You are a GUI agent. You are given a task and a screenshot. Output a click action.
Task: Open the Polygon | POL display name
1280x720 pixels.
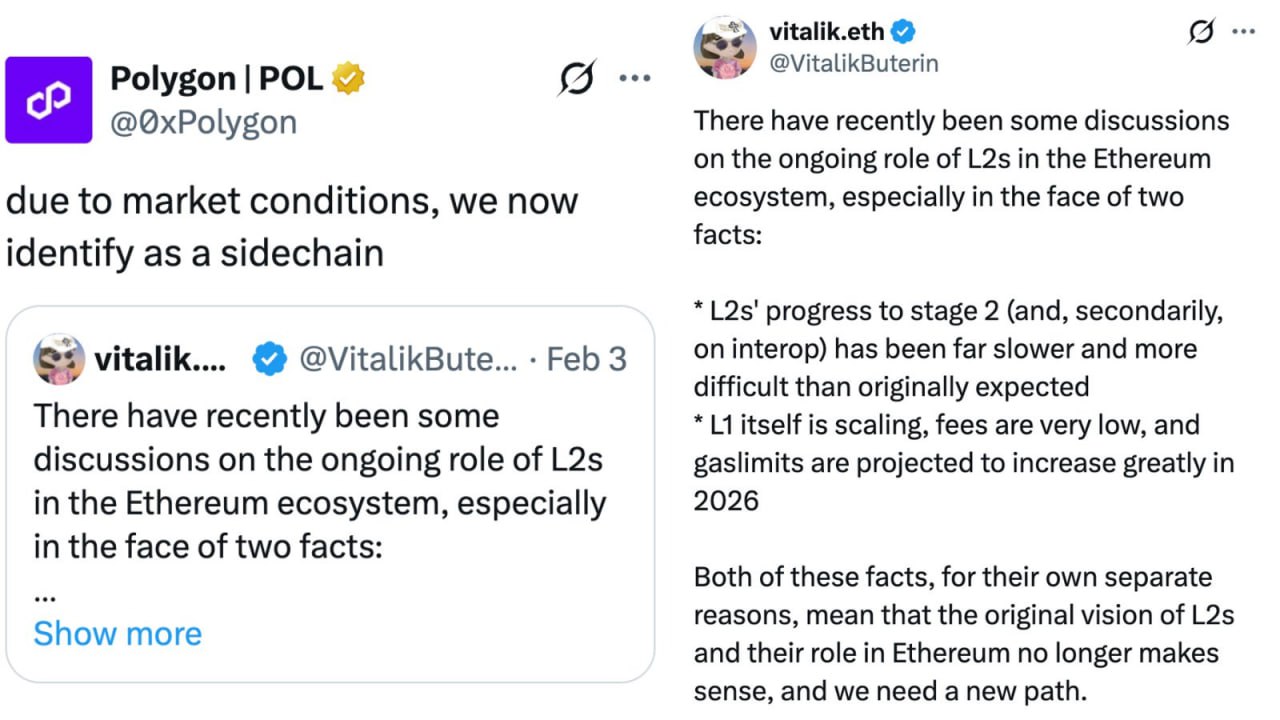tap(216, 78)
